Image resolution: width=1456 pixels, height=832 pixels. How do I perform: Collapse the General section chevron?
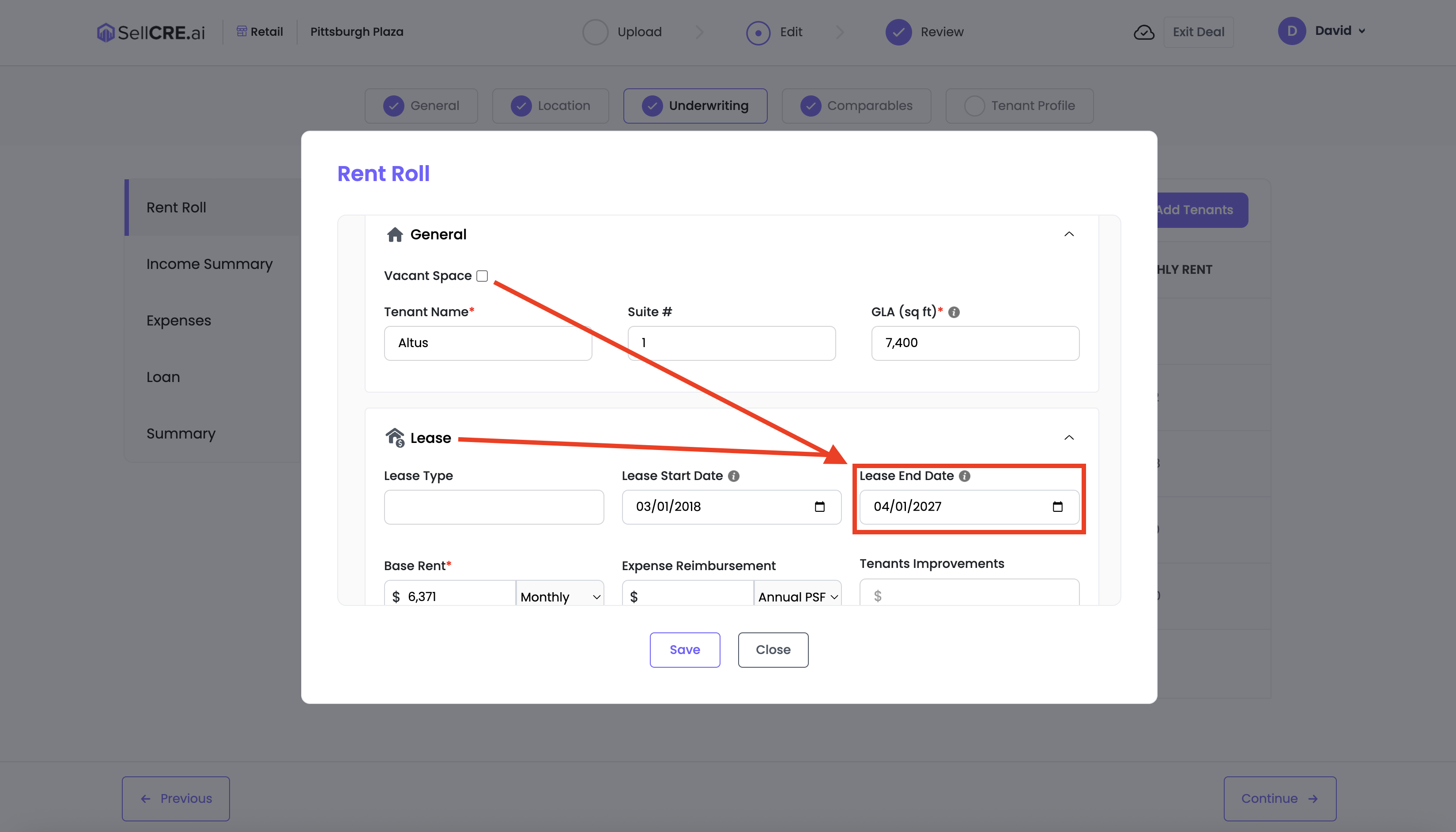[x=1069, y=234]
